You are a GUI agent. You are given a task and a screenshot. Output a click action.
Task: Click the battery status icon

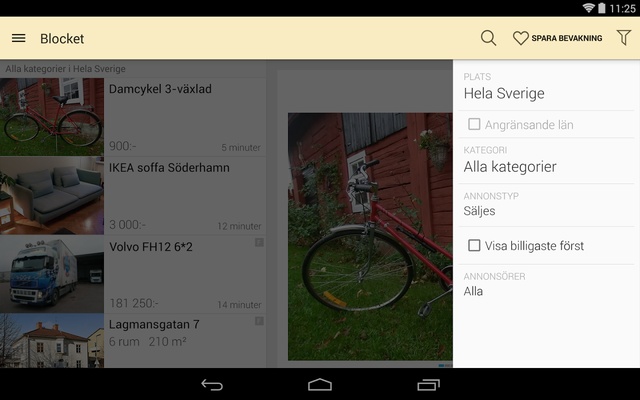602,8
